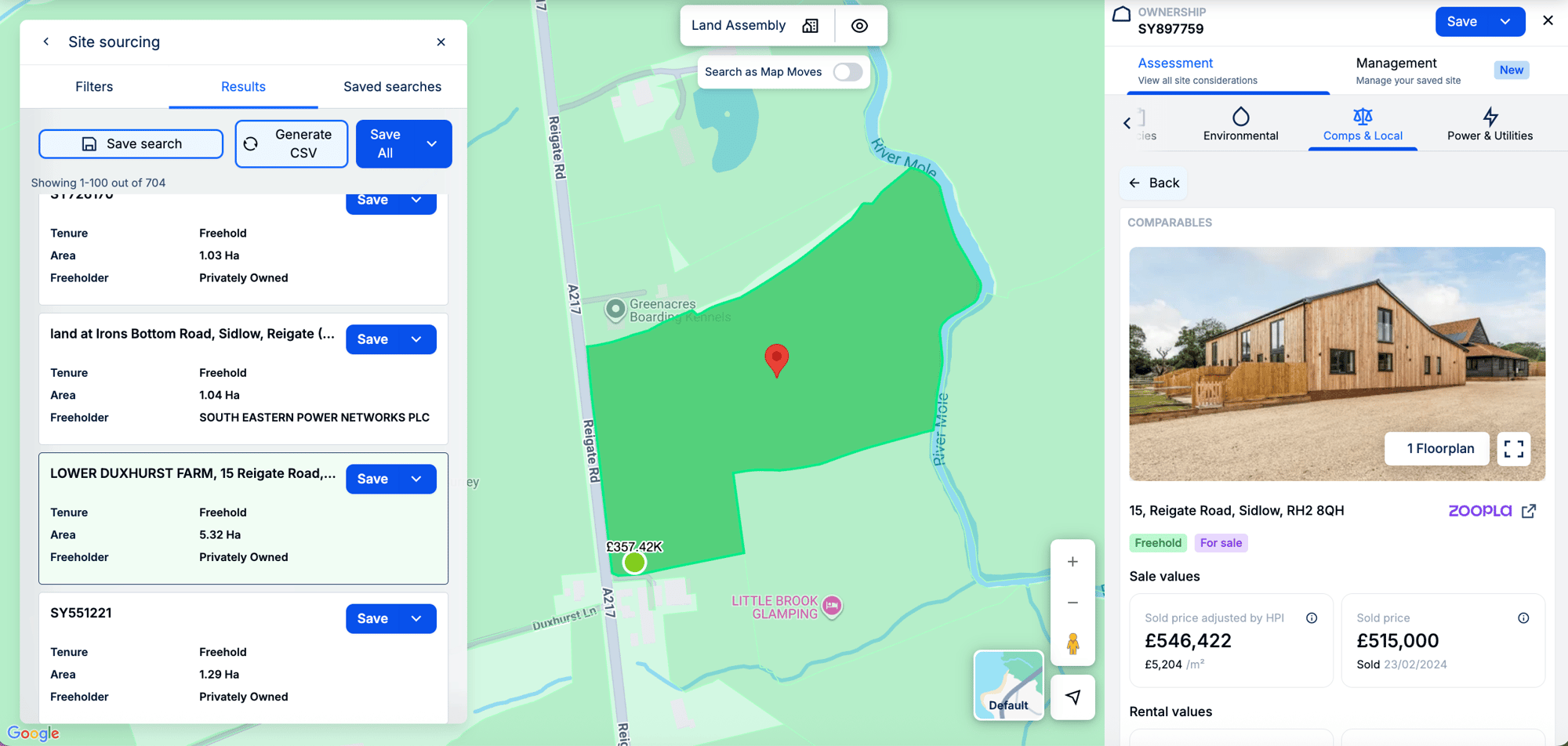Open the Environmental considerations tab icon
The height and width of the screenshot is (746, 1568).
[1241, 116]
